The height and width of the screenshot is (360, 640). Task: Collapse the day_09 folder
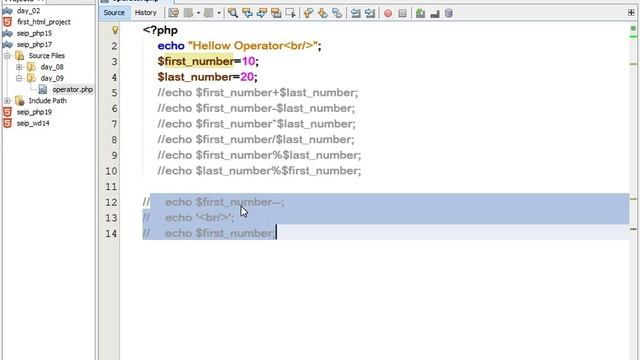tap(19, 78)
